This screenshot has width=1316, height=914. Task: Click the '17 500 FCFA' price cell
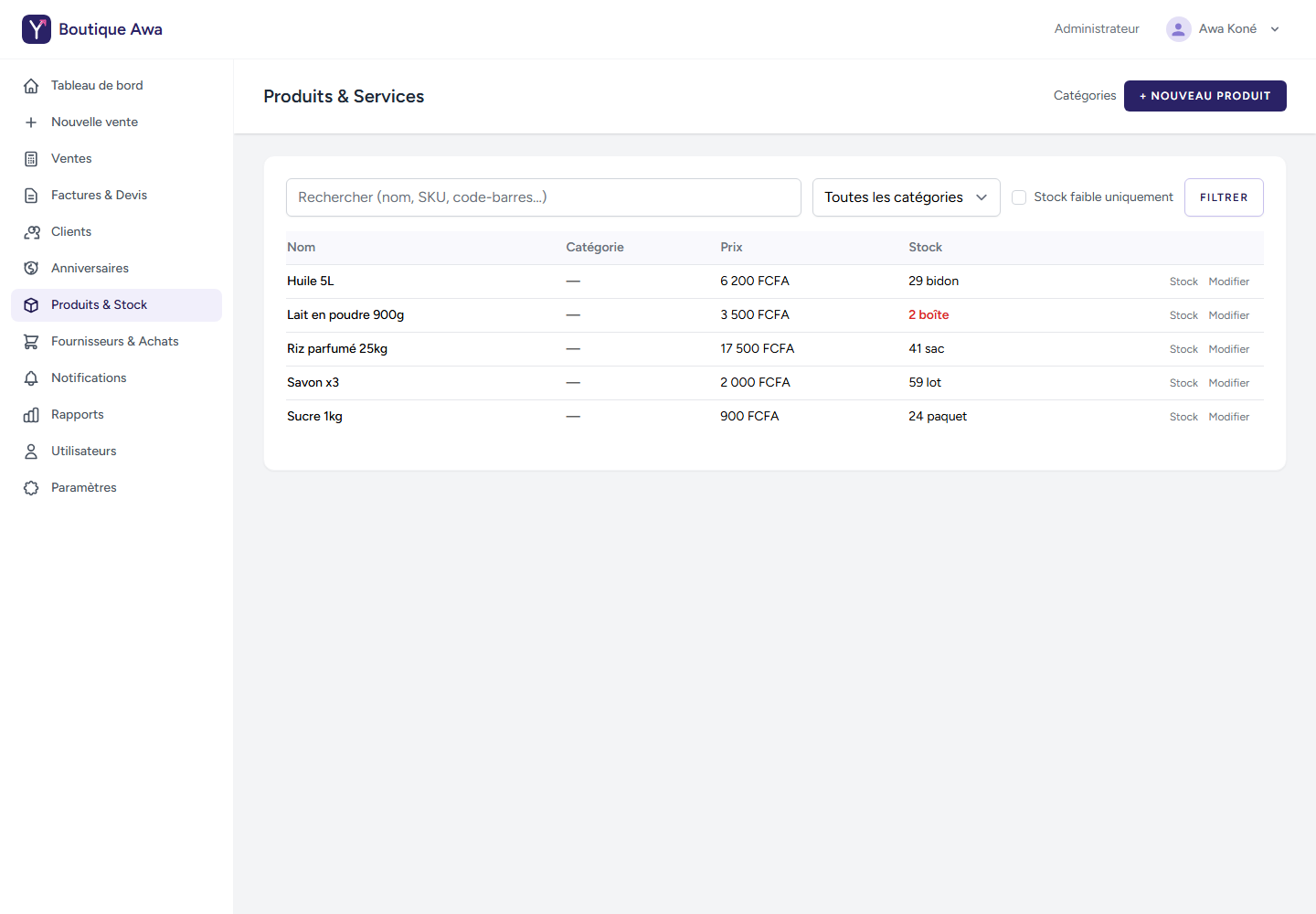pyautogui.click(x=758, y=349)
